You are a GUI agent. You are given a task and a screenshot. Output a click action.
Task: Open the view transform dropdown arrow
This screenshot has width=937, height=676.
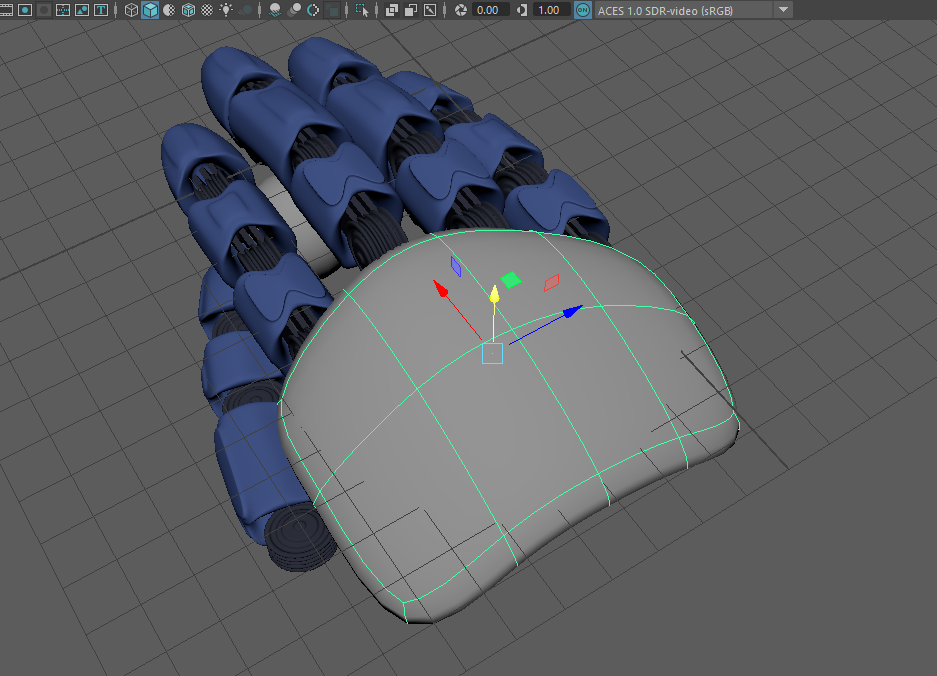[x=783, y=10]
